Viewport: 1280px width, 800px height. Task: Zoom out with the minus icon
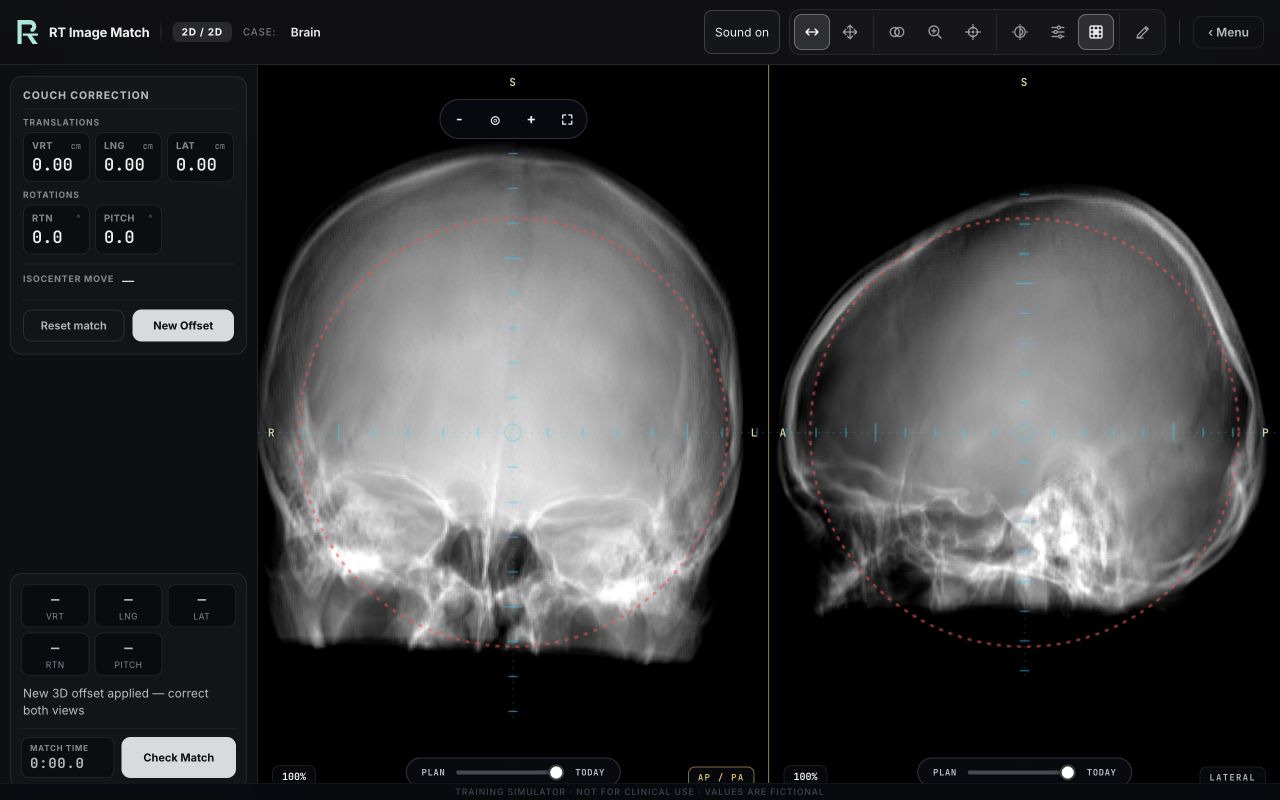click(x=459, y=120)
